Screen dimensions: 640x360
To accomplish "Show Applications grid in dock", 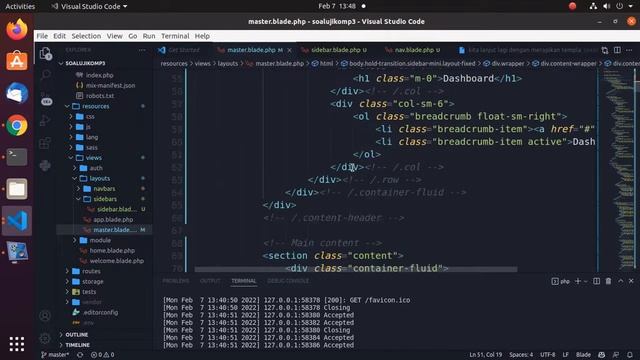I will click(x=17, y=344).
